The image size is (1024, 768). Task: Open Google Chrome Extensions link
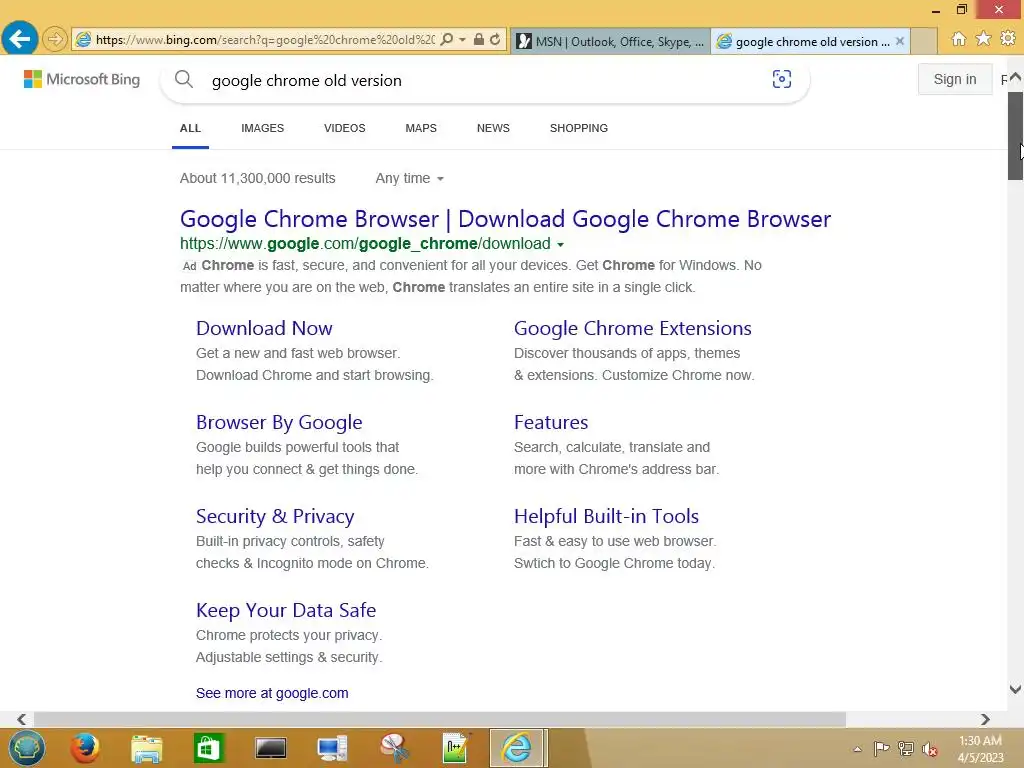[x=632, y=328]
